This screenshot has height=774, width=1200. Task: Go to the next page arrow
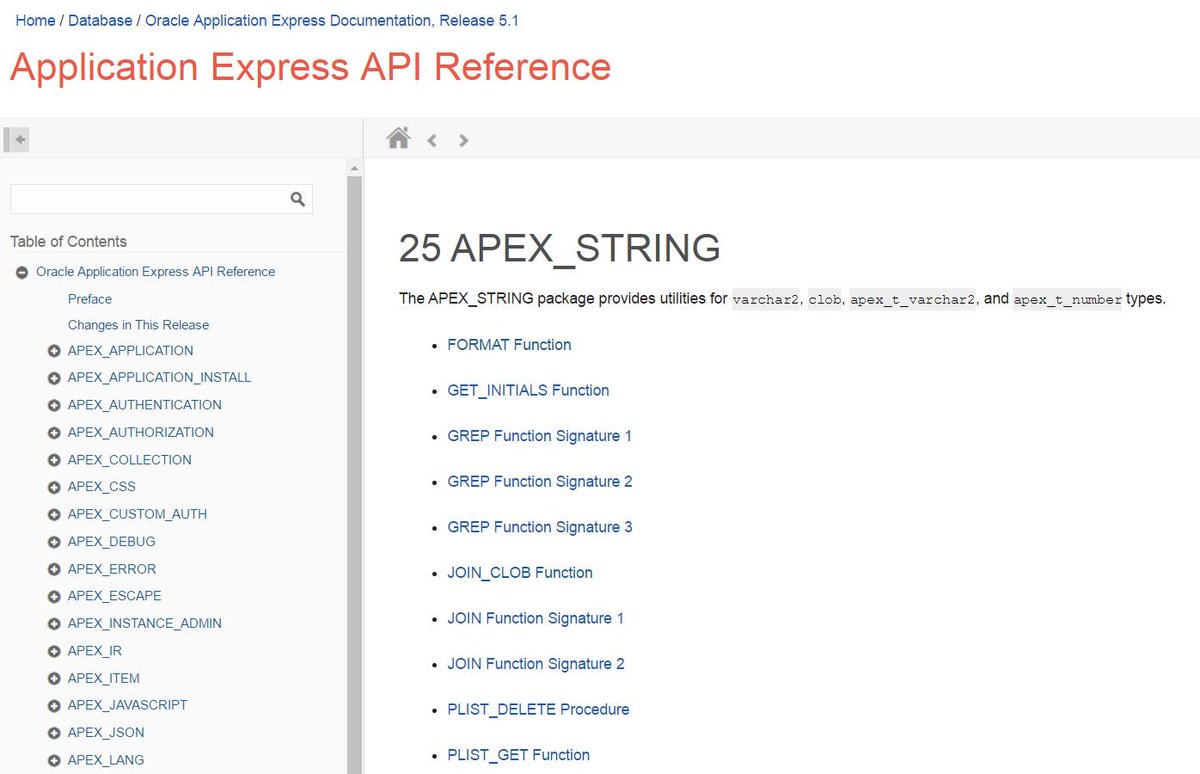coord(463,140)
